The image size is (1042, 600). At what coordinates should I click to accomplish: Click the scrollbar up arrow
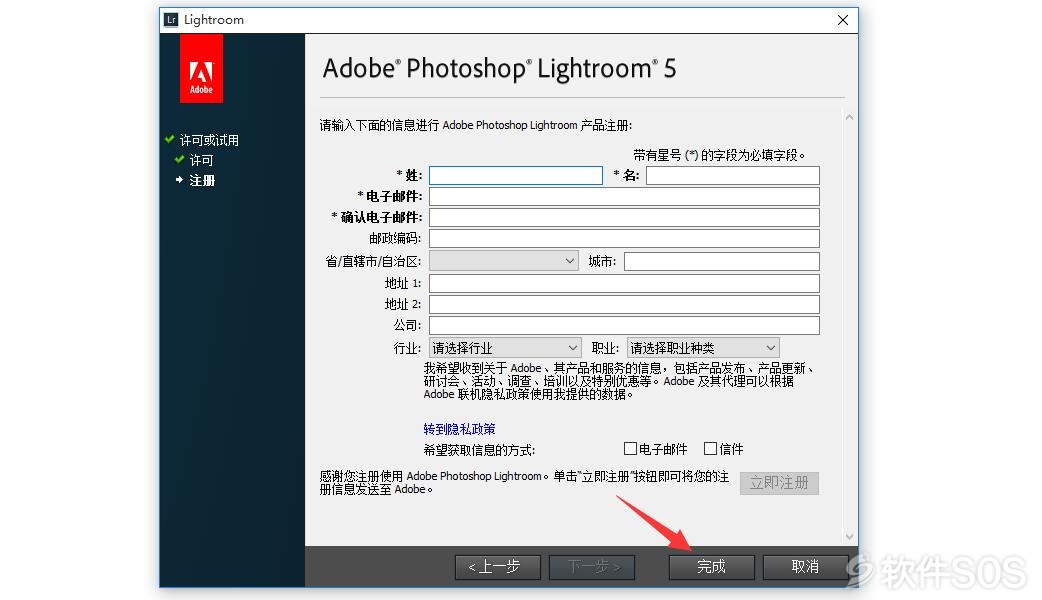pyautogui.click(x=849, y=118)
